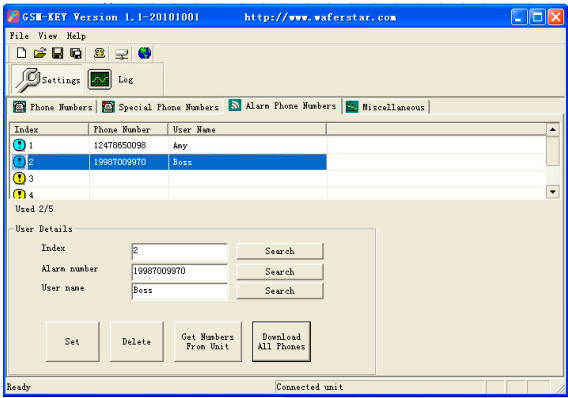Click the Save floppy disk icon
Viewport: 568px width, 398px height.
tap(57, 53)
